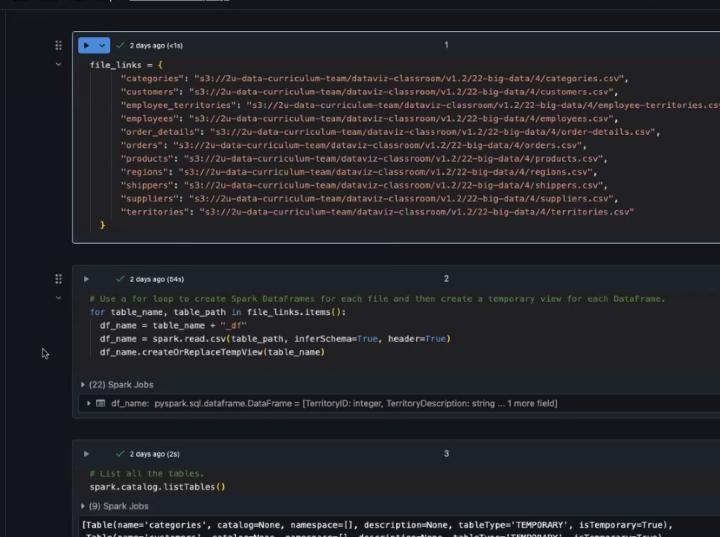Grab the drag handle of cell 1
The height and width of the screenshot is (537, 720).
tap(59, 45)
